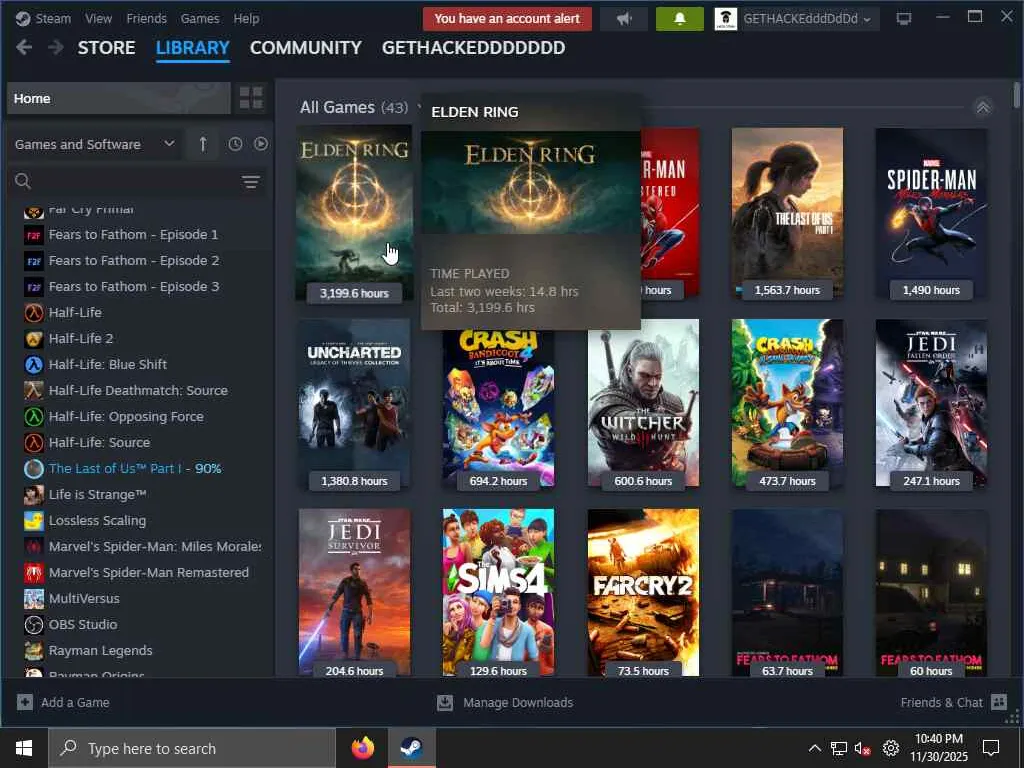The height and width of the screenshot is (768, 1024).
Task: Collapse the All Games section chevron
Action: (983, 107)
